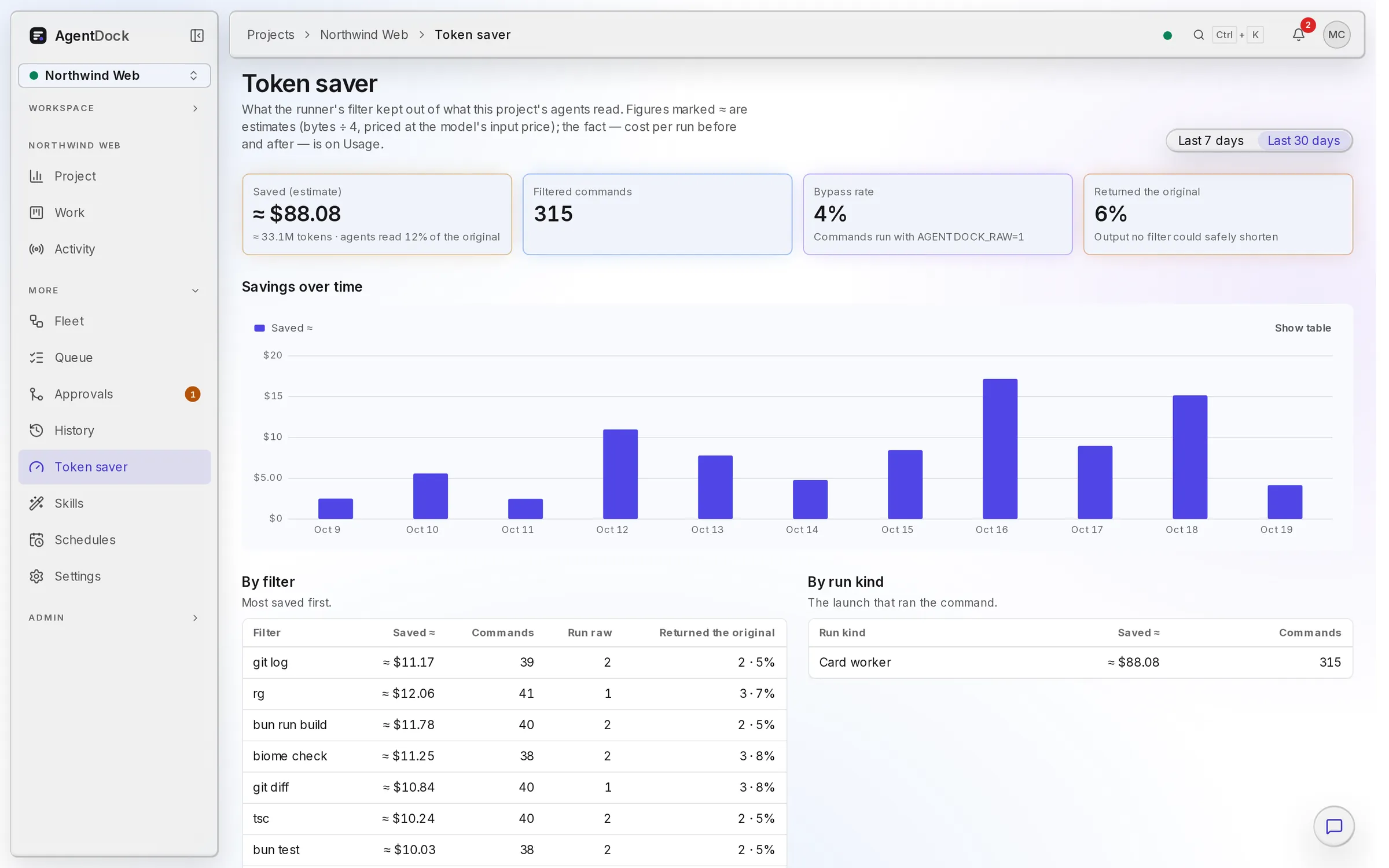The height and width of the screenshot is (868, 1389).
Task: Click the Skills wand icon
Action: pyautogui.click(x=36, y=503)
